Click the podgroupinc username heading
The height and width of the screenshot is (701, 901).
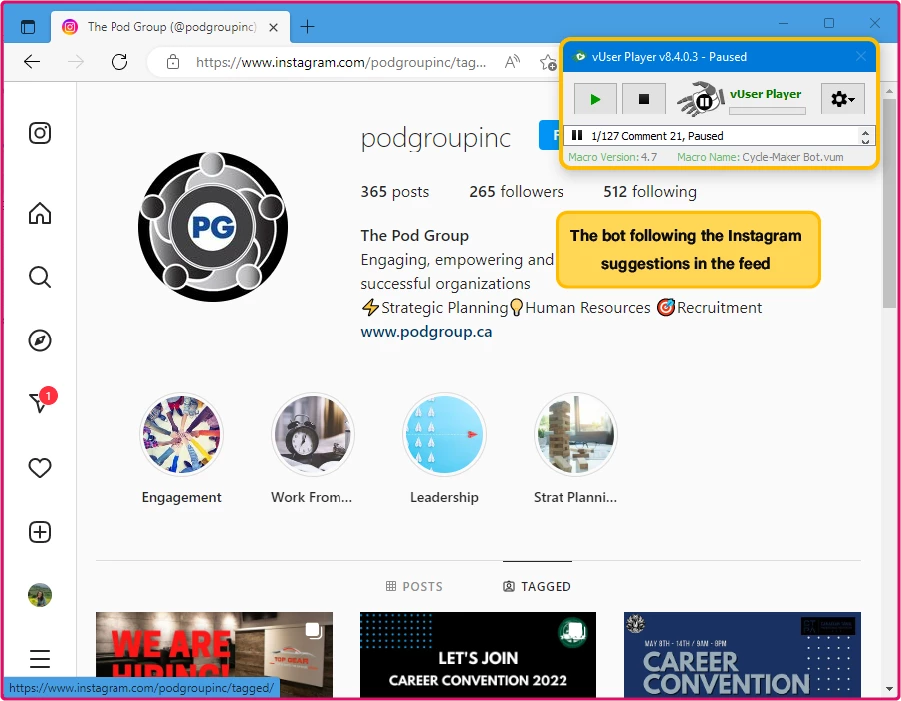click(435, 137)
